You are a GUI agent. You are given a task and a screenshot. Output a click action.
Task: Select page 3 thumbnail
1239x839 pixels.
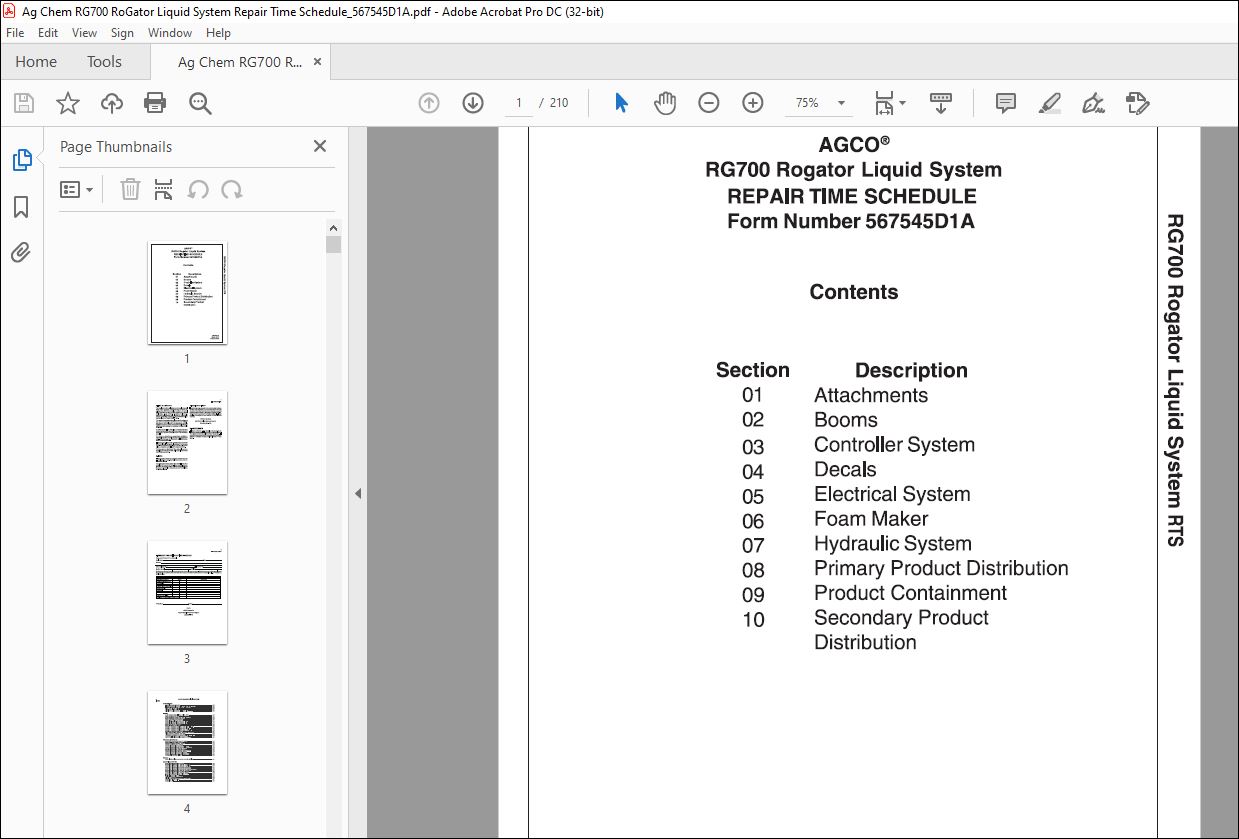(x=187, y=593)
